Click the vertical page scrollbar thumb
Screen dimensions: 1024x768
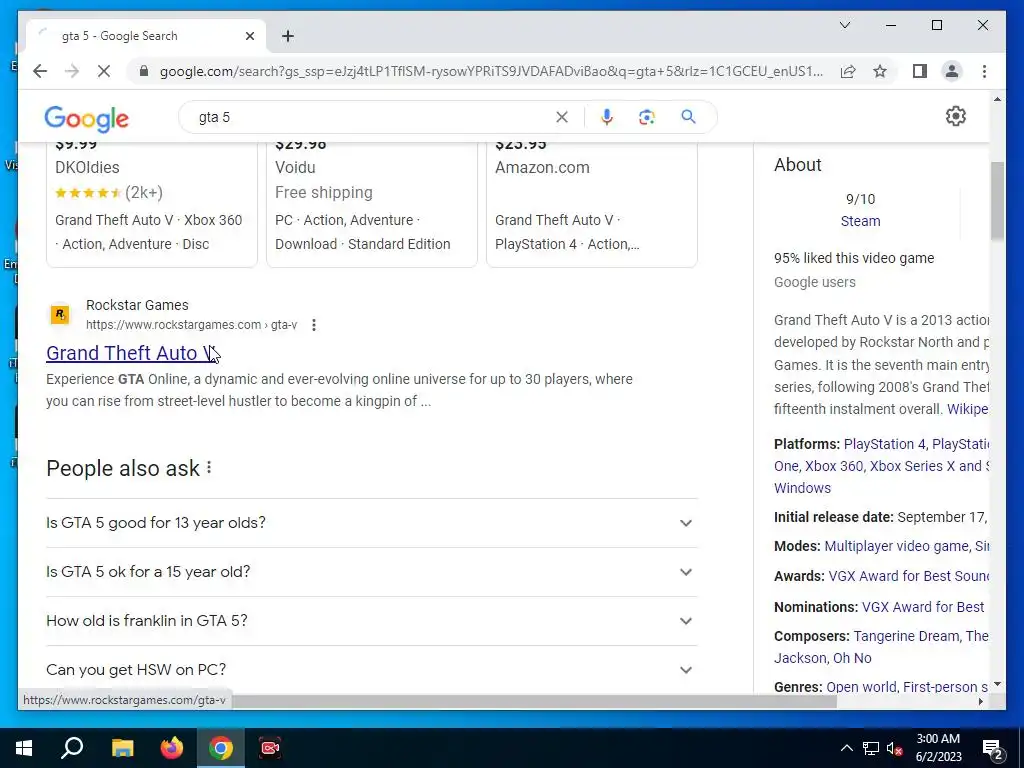[x=997, y=201]
